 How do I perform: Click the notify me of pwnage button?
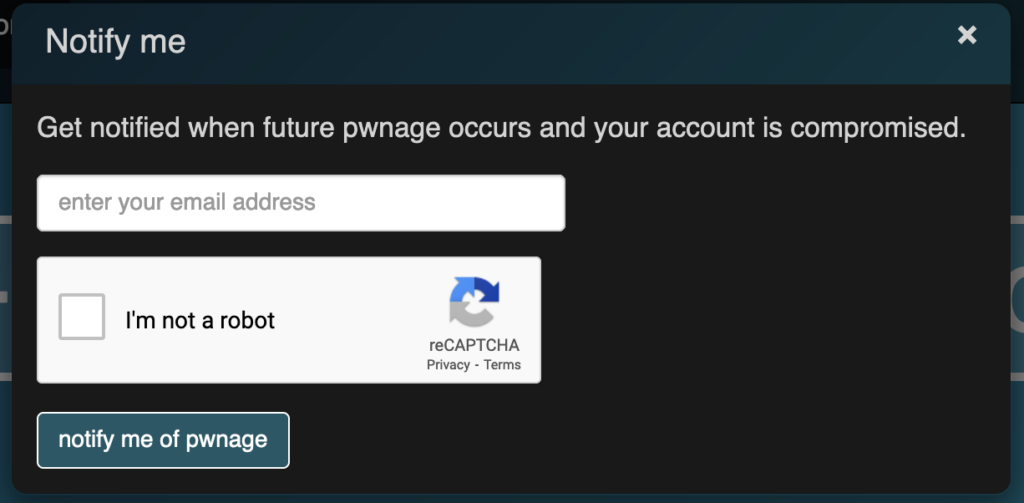163,440
